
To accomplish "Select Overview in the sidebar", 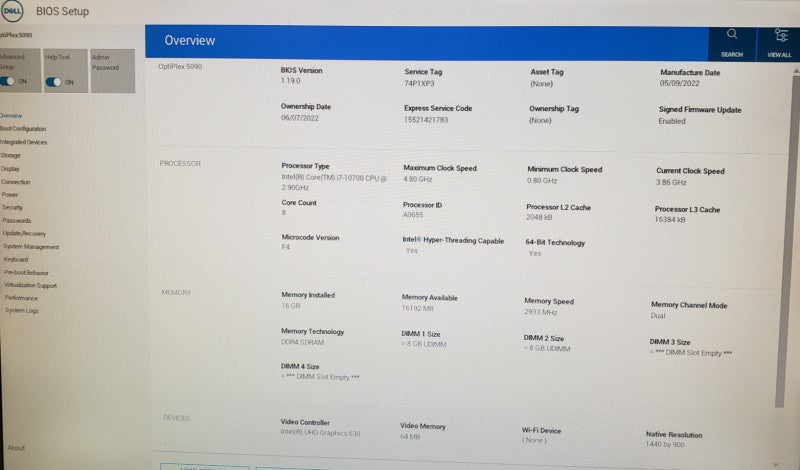I will pos(11,116).
